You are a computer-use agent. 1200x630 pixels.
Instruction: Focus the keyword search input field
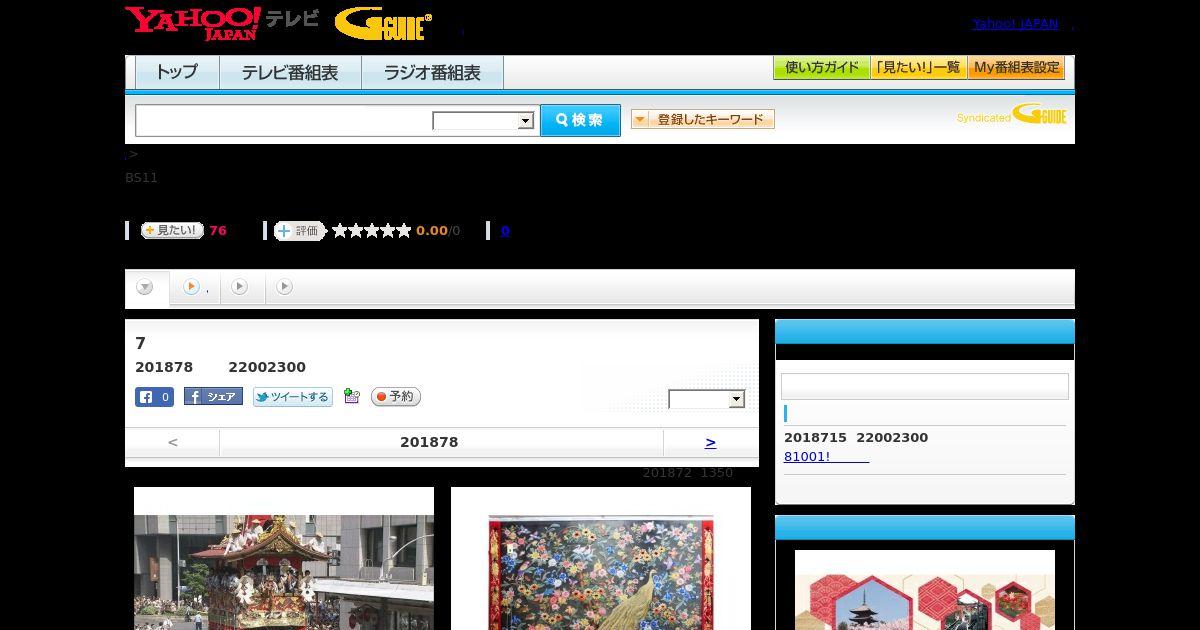tap(284, 120)
